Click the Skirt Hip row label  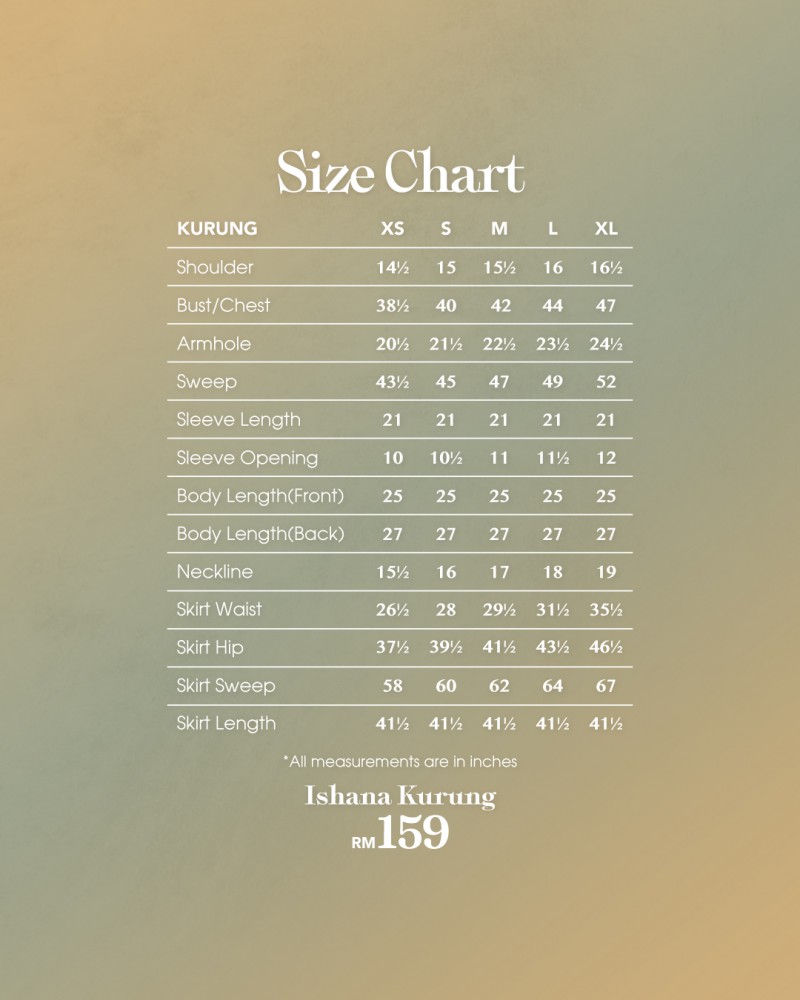click(210, 647)
